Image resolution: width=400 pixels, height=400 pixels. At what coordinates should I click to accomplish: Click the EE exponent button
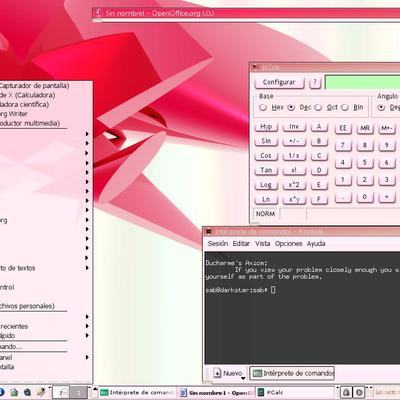(343, 128)
